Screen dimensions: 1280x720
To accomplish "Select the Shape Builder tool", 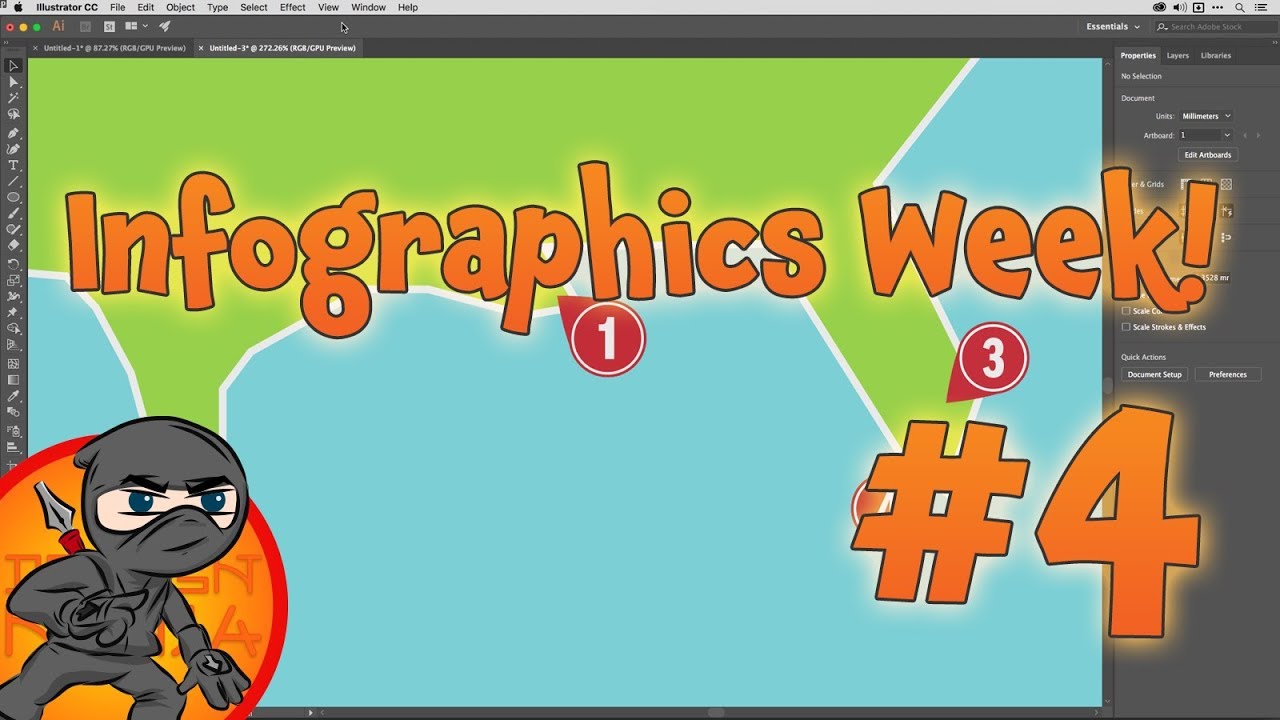I will (13, 329).
